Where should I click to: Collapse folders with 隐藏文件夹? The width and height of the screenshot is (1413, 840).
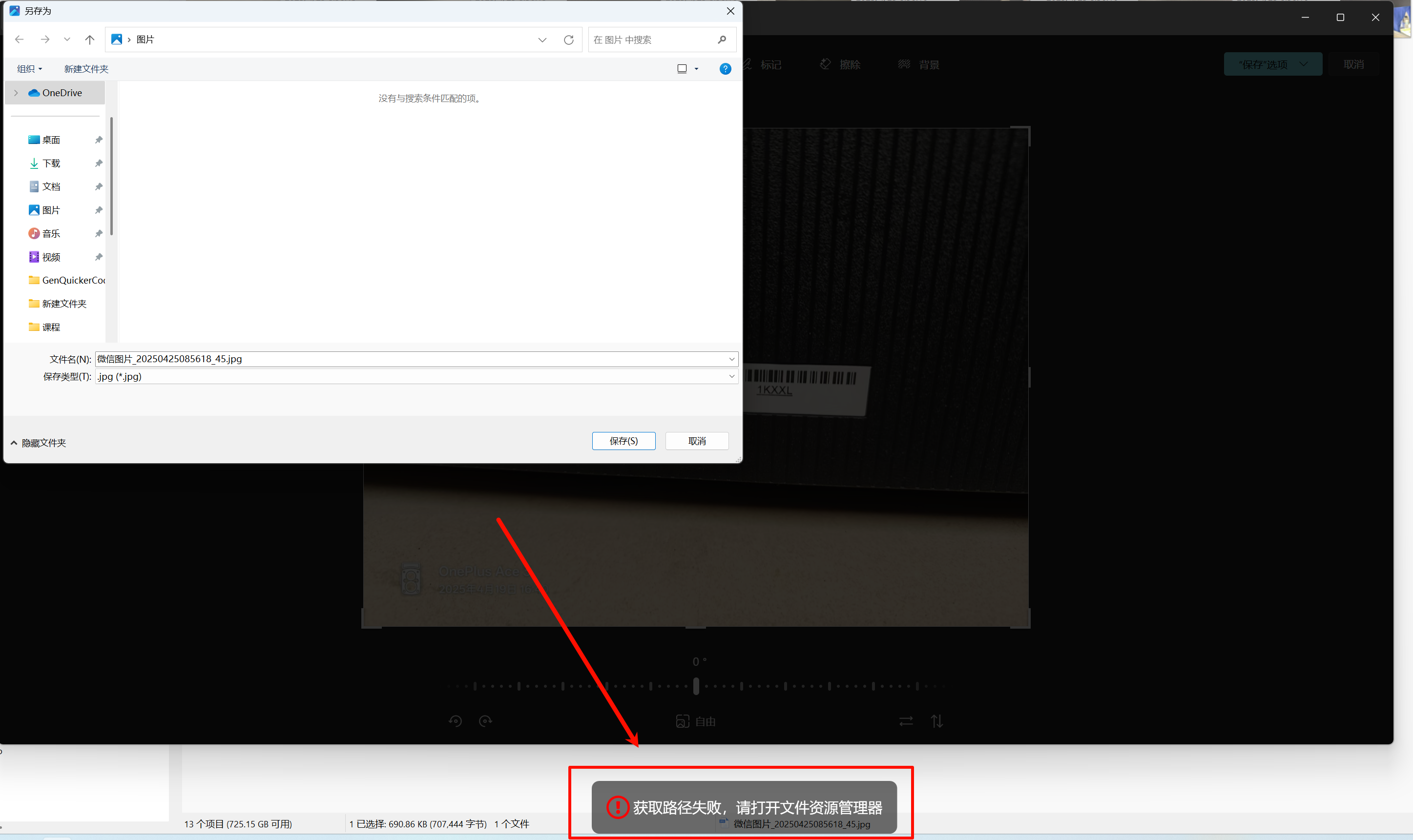(39, 443)
